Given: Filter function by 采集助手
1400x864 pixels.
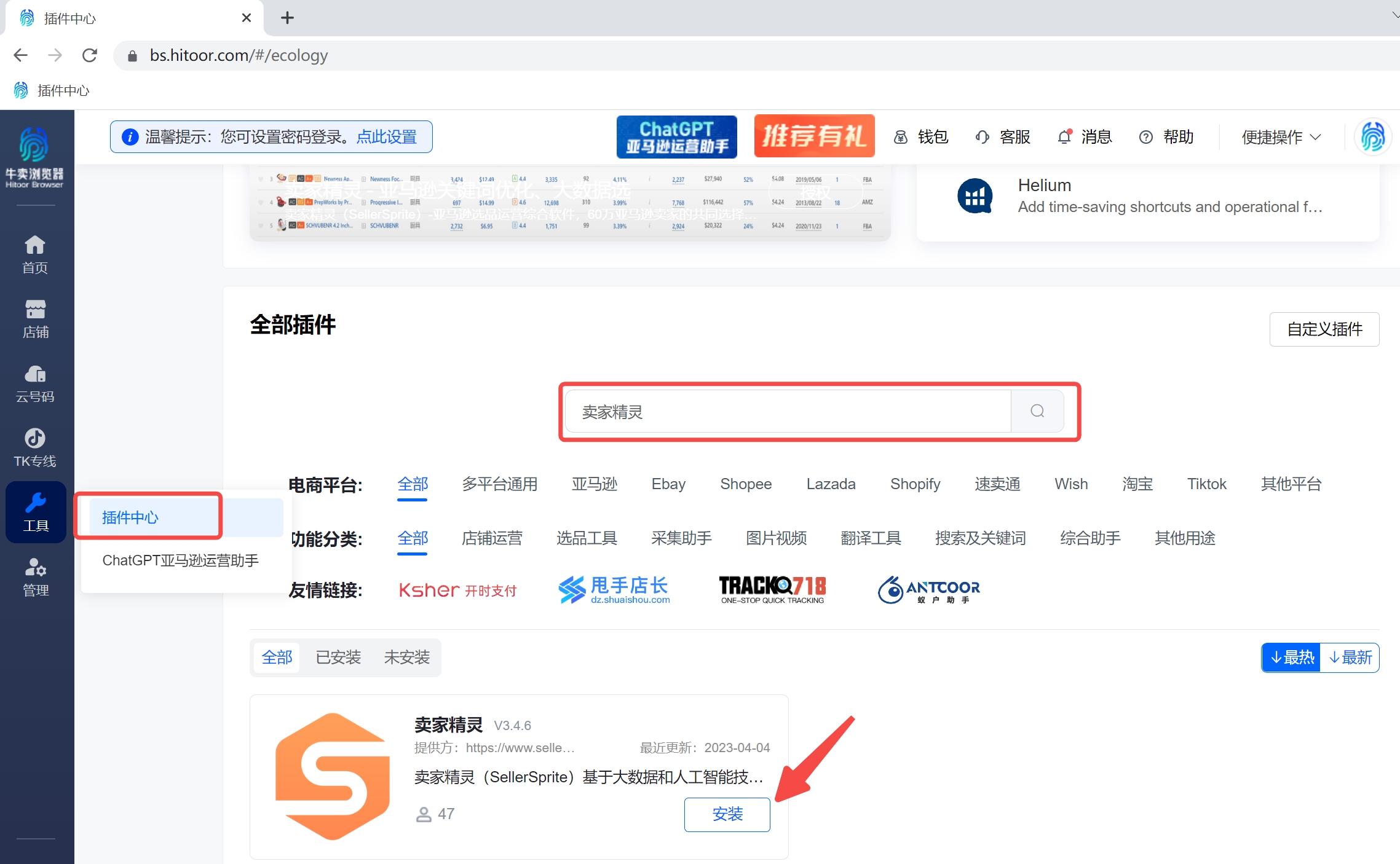Looking at the screenshot, I should pyautogui.click(x=681, y=538).
